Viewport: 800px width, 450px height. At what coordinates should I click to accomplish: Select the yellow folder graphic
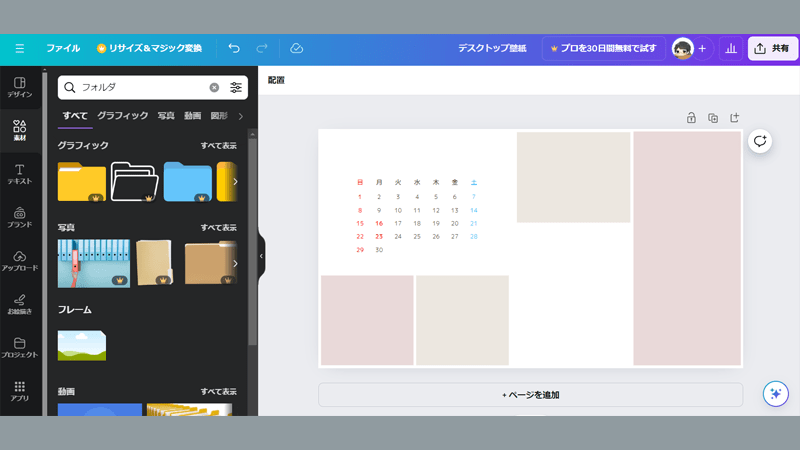82,182
